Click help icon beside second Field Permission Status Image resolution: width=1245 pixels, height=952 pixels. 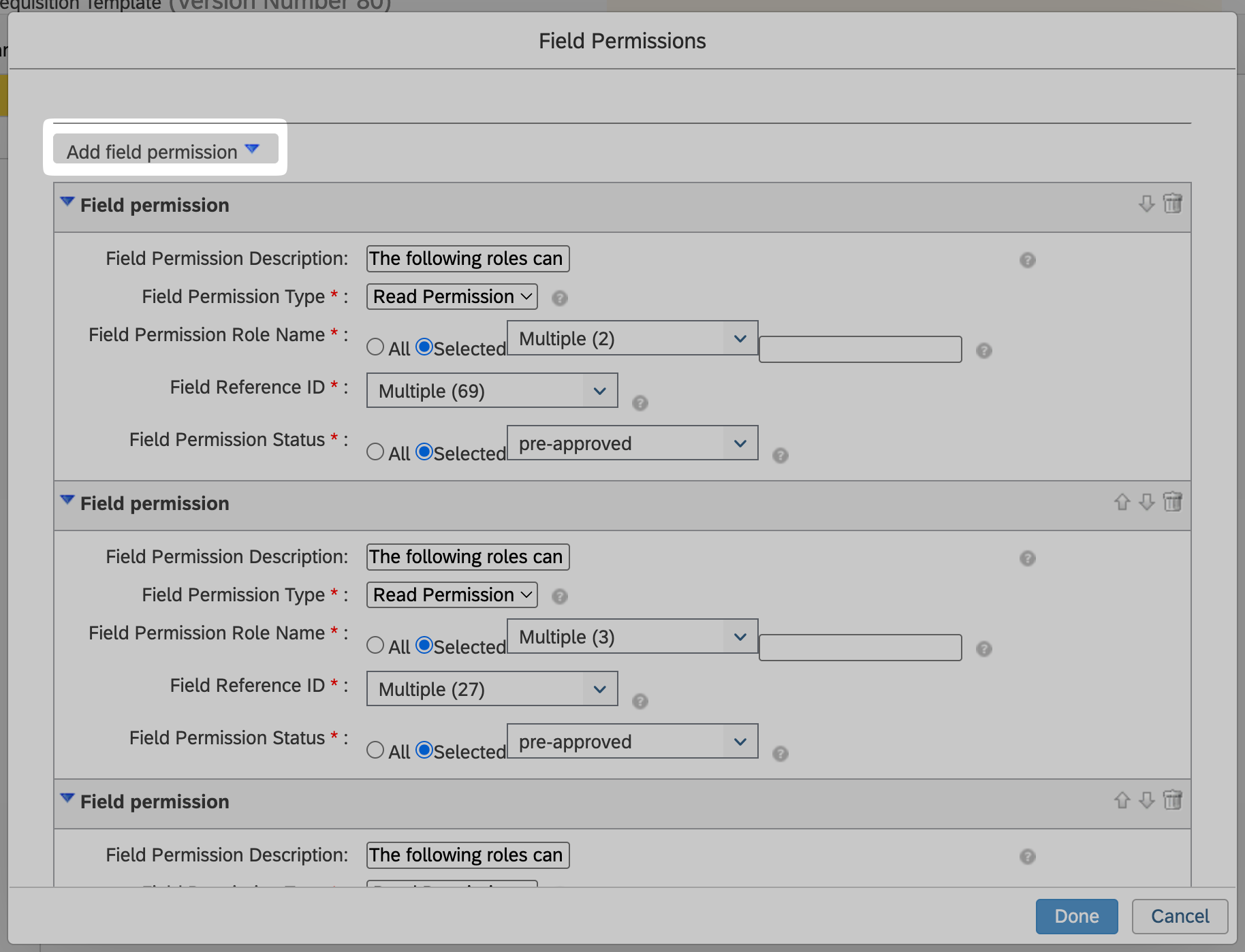(780, 753)
